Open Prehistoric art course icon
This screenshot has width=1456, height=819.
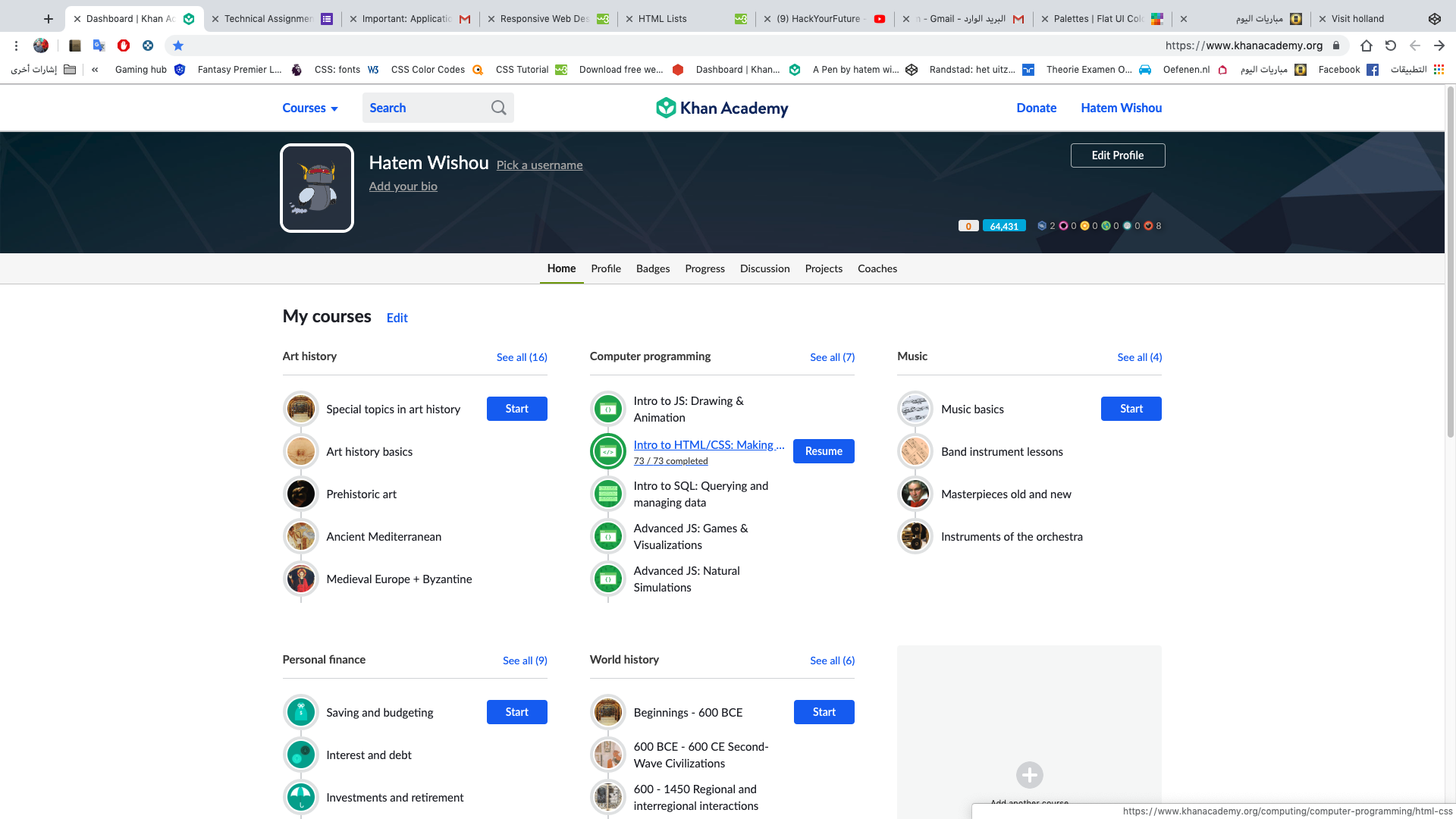coord(301,494)
